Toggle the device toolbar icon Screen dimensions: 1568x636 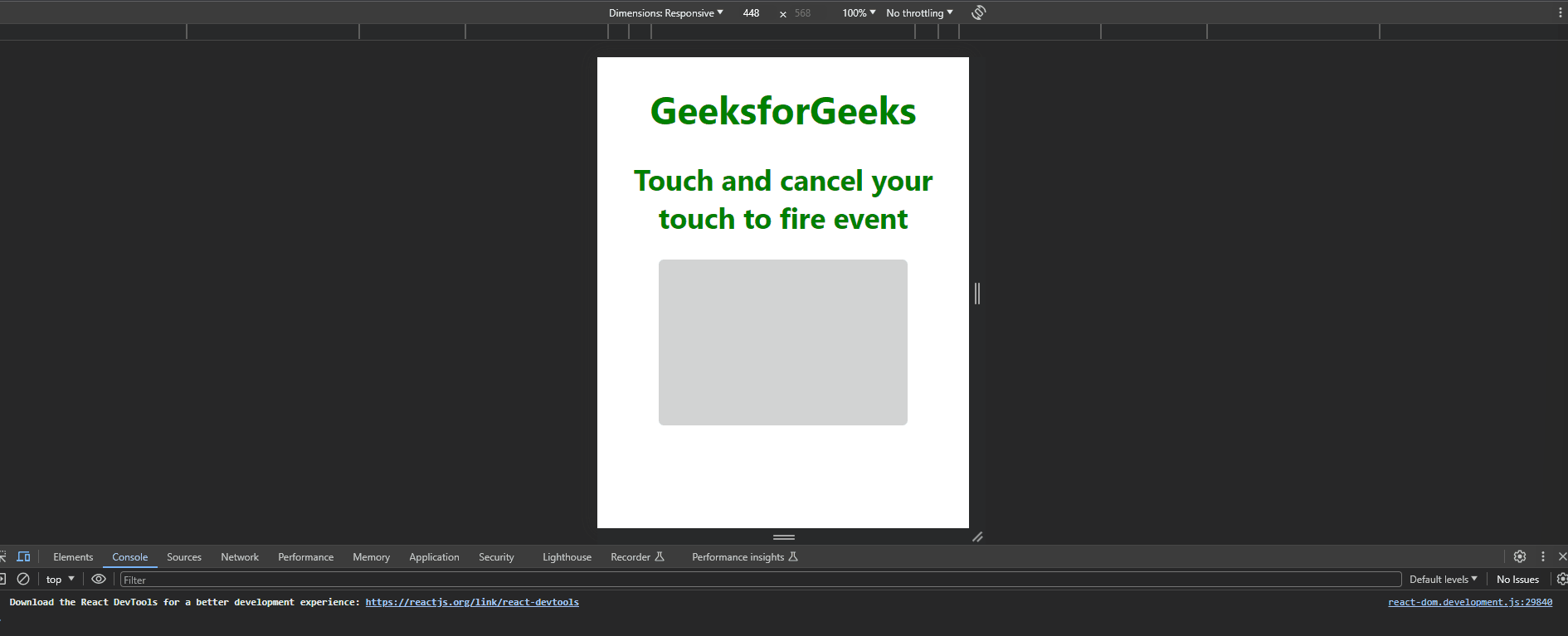pos(23,556)
